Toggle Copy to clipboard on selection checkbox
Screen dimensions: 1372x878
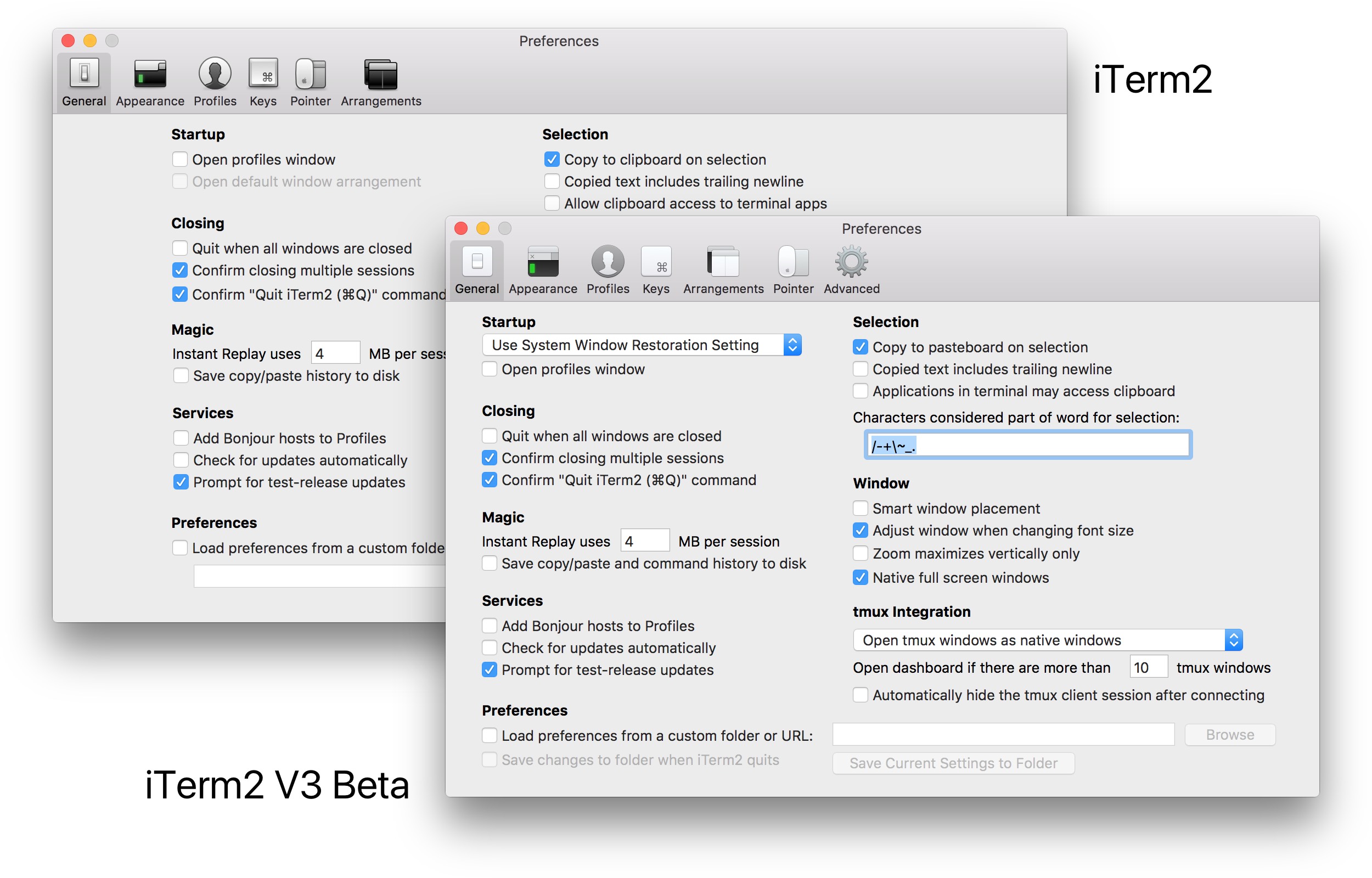(x=551, y=159)
